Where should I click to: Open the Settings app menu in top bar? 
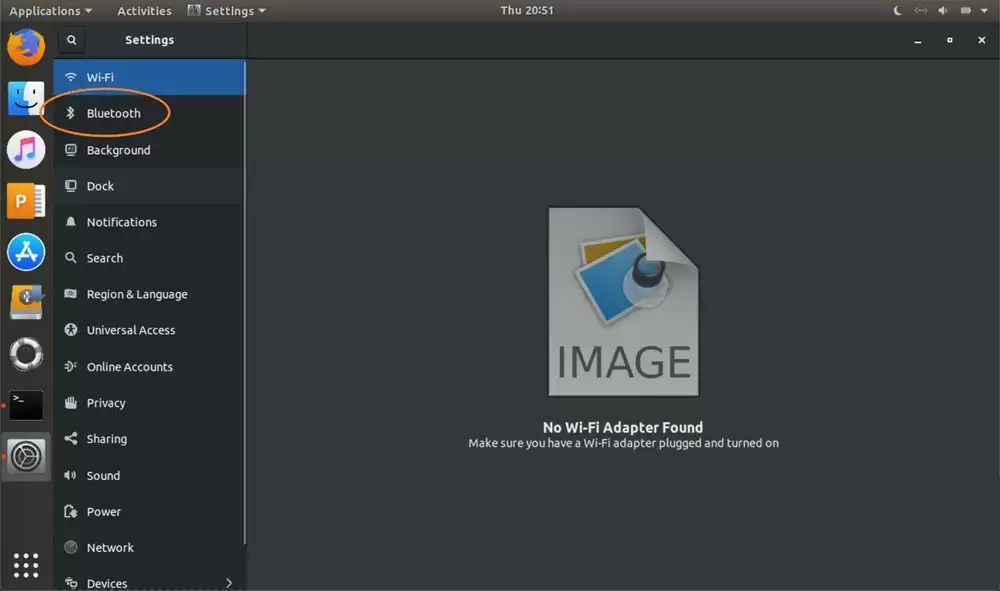click(x=226, y=11)
